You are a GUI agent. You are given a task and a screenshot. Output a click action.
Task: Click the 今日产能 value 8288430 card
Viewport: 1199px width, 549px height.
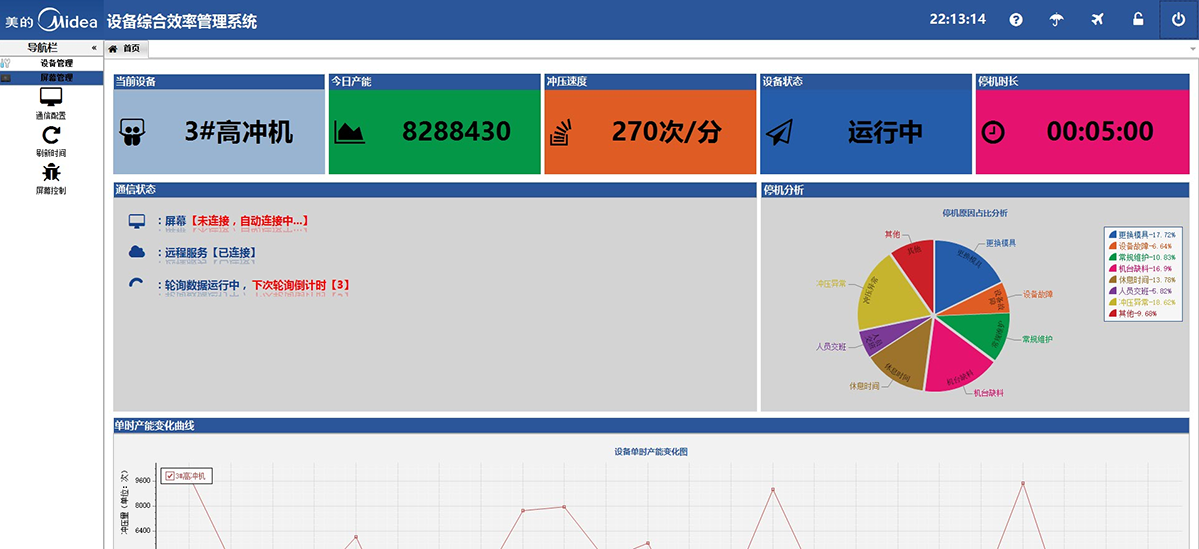coord(434,132)
